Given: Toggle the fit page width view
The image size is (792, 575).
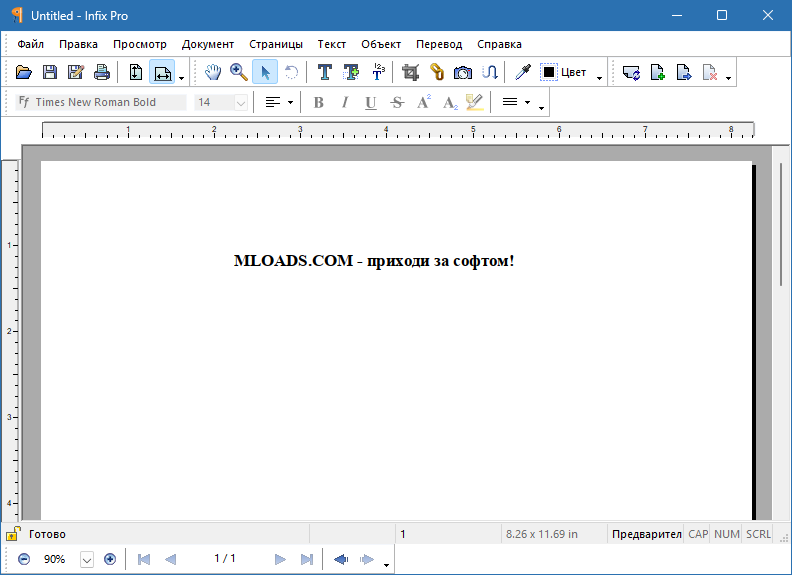Looking at the screenshot, I should click(x=162, y=72).
